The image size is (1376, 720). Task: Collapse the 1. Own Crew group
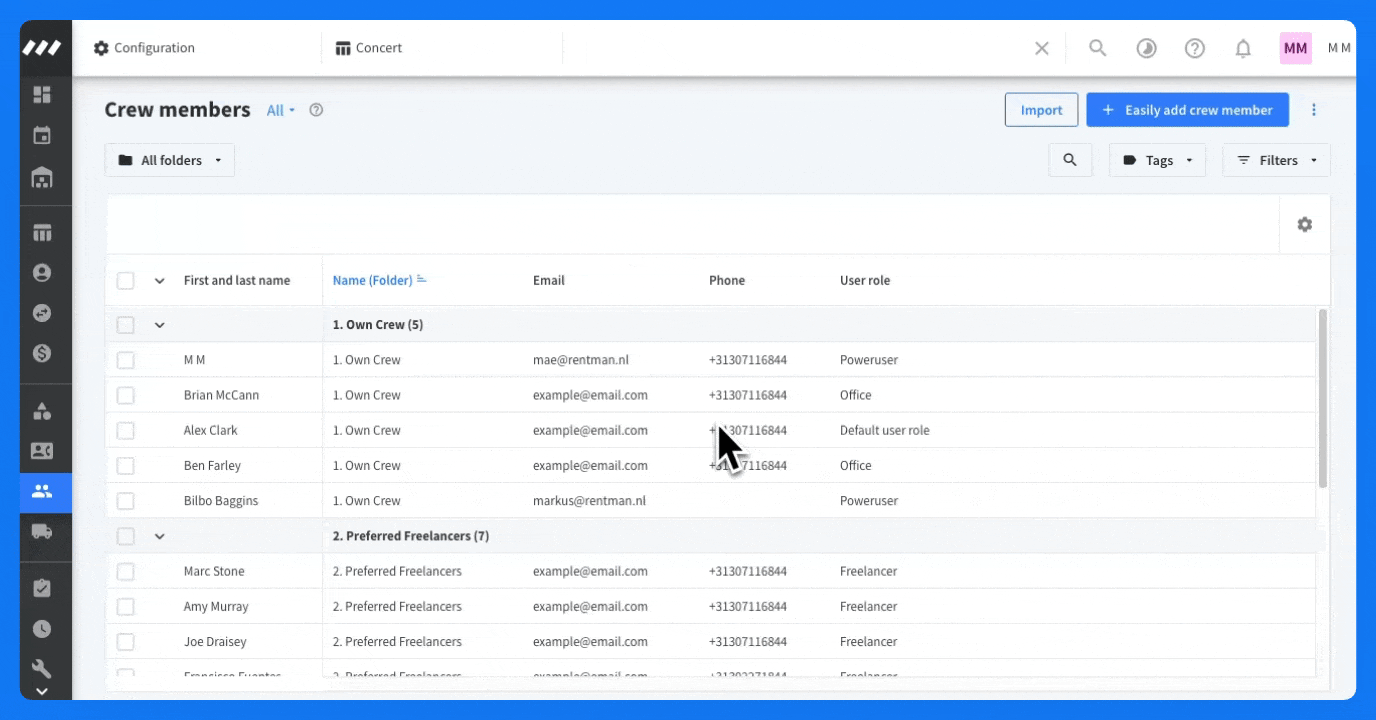coord(159,325)
